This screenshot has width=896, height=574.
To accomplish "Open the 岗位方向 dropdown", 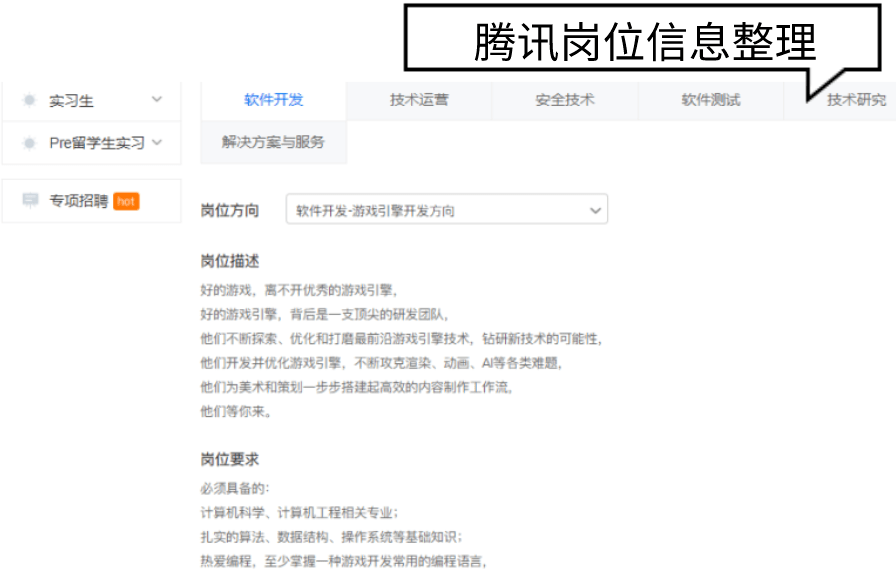I will (446, 210).
